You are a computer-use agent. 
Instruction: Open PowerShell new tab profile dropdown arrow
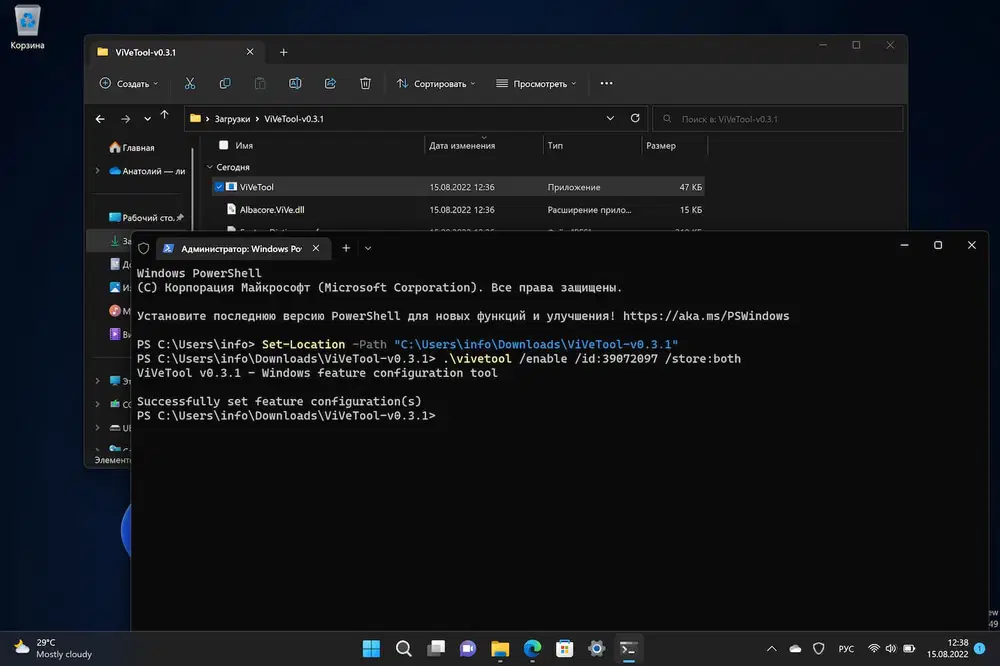pos(368,248)
